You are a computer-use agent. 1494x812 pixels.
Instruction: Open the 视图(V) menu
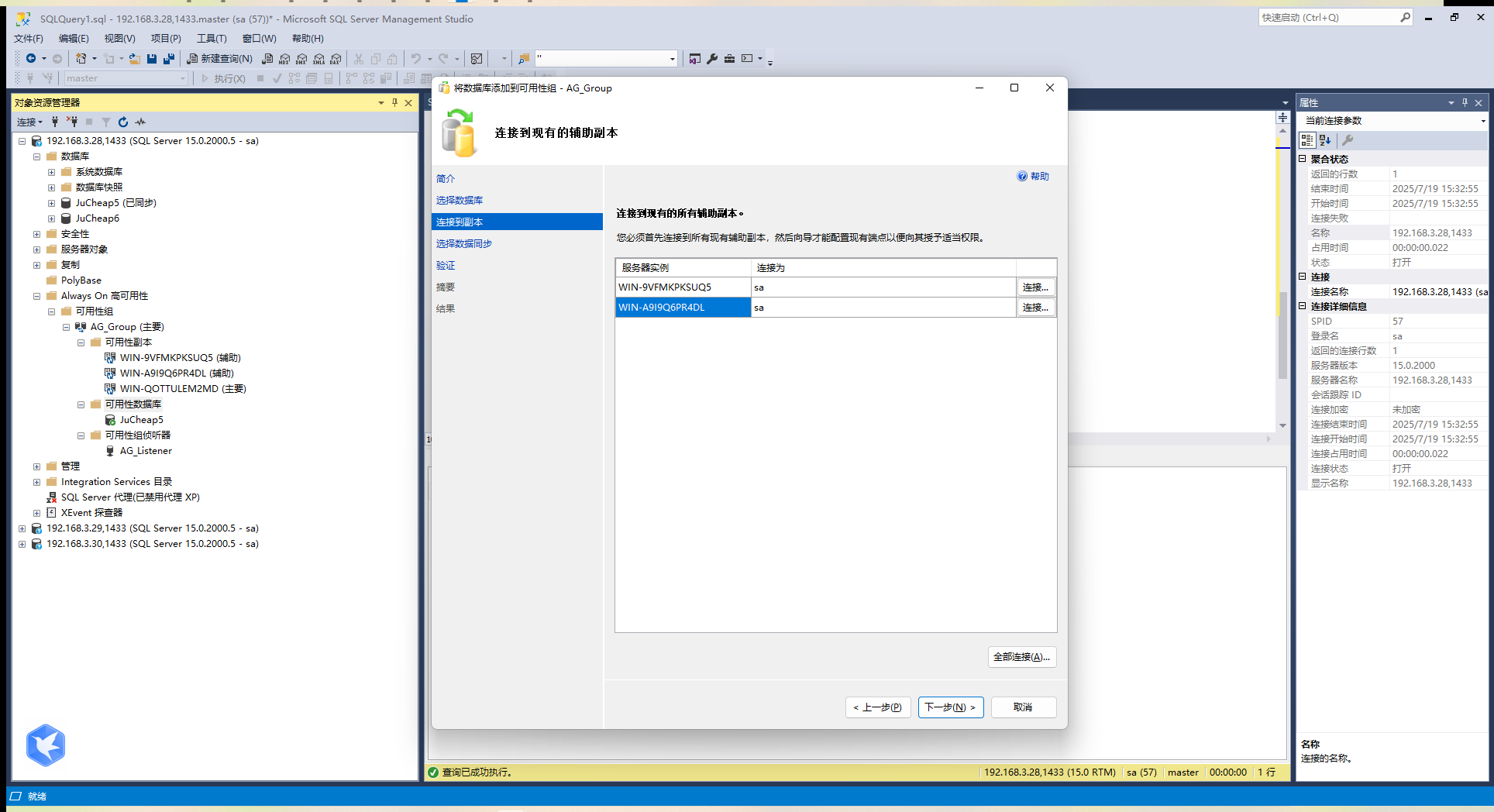click(x=120, y=38)
